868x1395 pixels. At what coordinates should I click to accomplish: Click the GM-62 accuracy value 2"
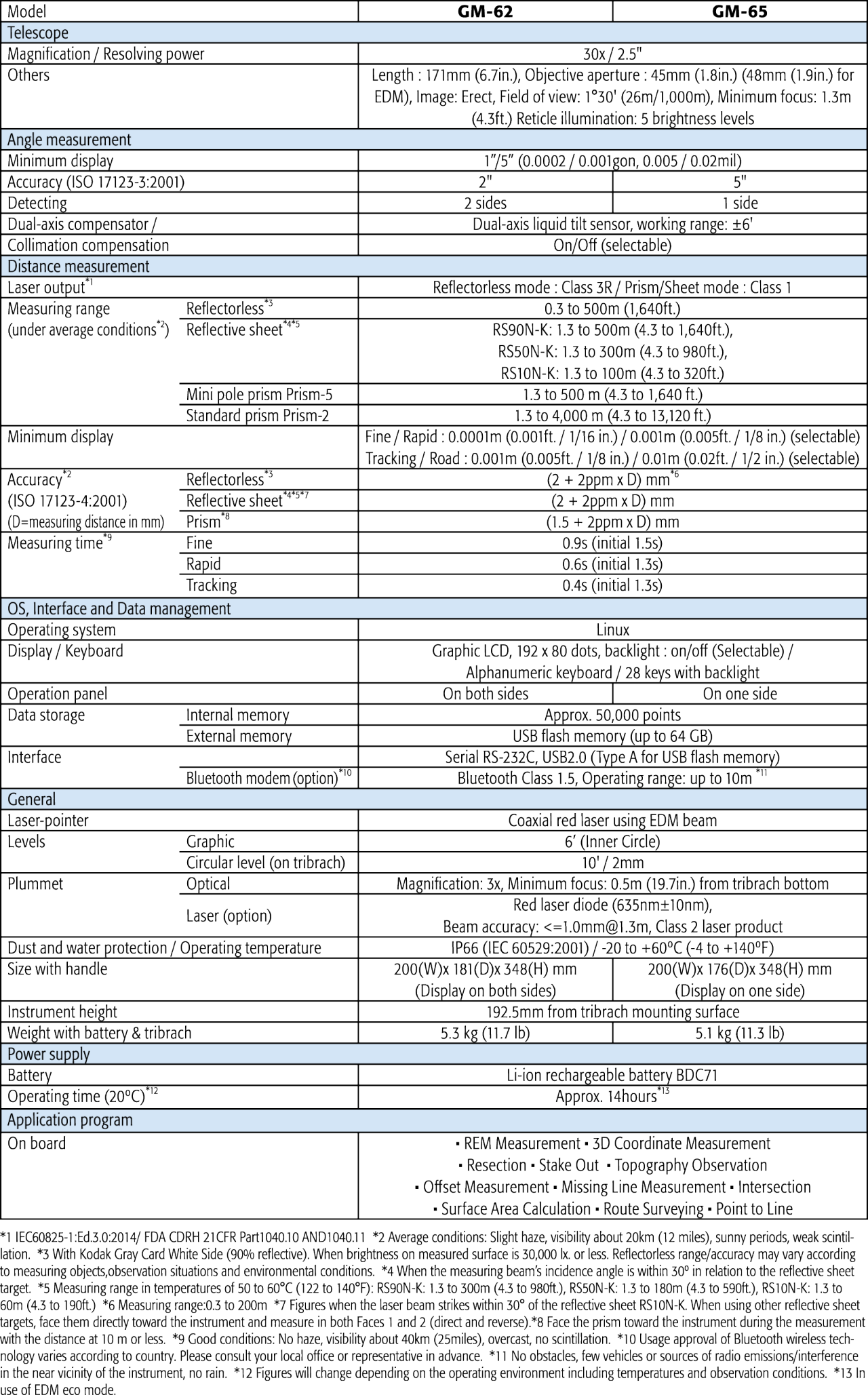485,182
